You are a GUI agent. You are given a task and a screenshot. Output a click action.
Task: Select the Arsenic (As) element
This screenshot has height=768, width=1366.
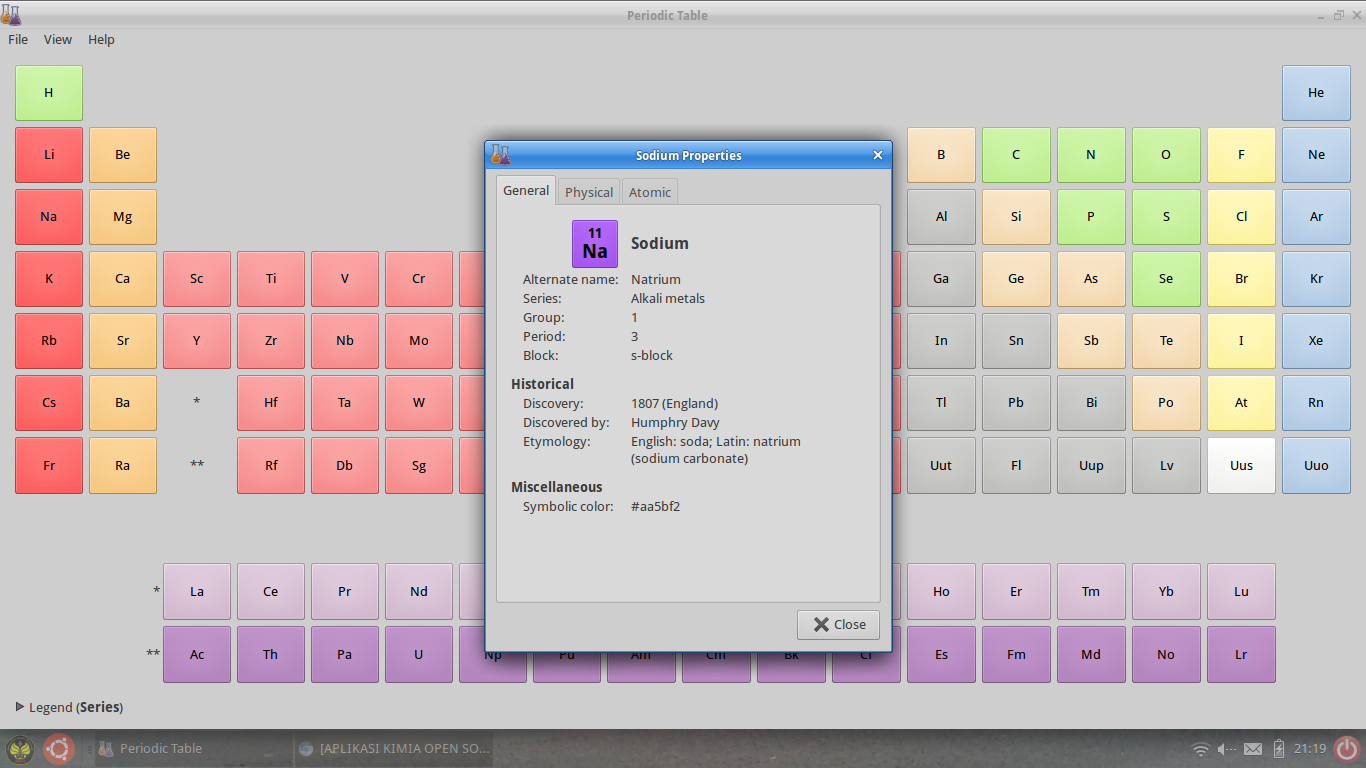coord(1091,279)
